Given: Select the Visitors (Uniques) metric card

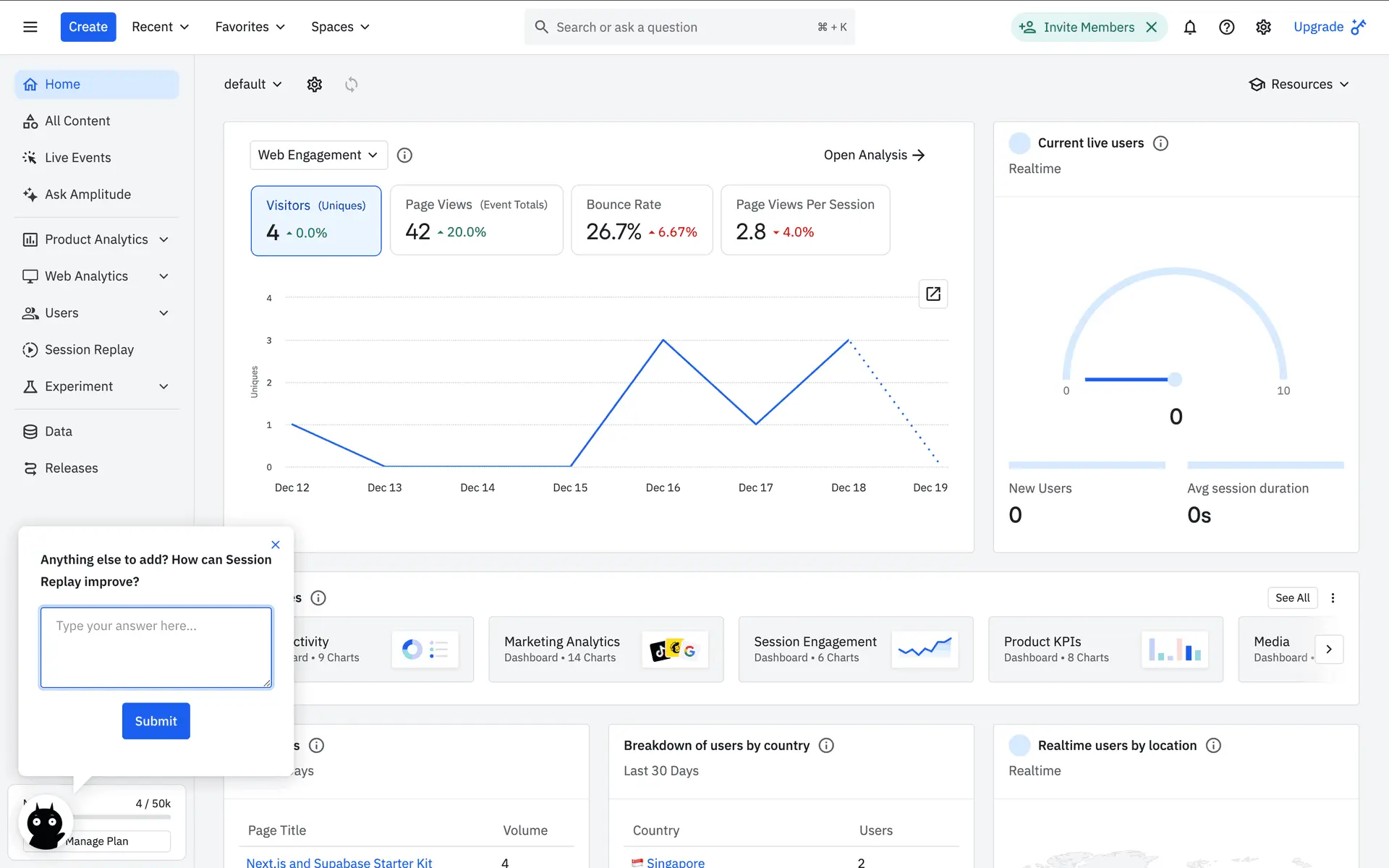Looking at the screenshot, I should click(316, 221).
